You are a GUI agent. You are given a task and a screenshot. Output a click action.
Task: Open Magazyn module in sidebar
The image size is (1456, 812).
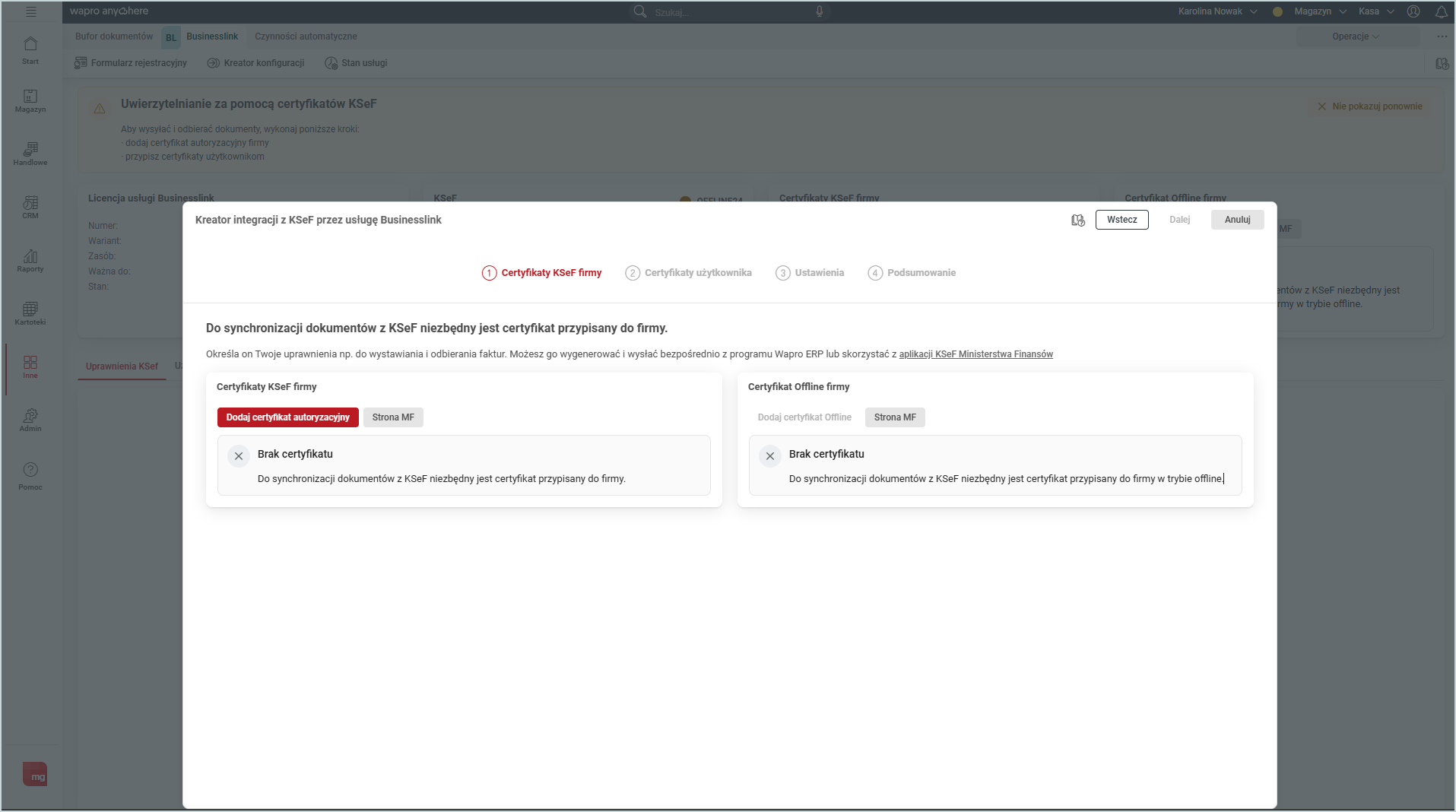click(x=30, y=101)
